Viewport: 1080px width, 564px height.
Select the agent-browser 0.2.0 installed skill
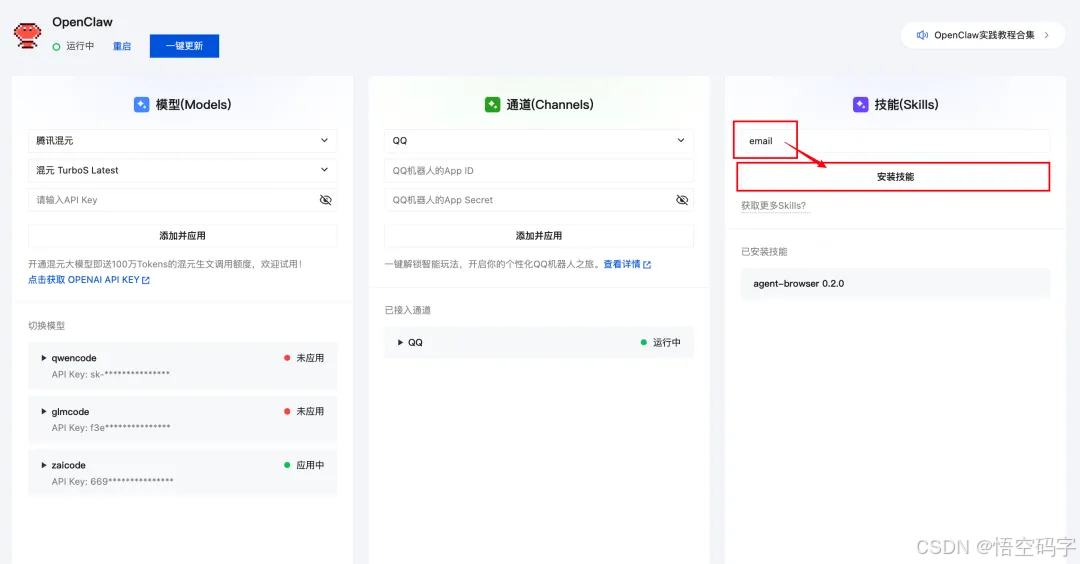coord(895,284)
